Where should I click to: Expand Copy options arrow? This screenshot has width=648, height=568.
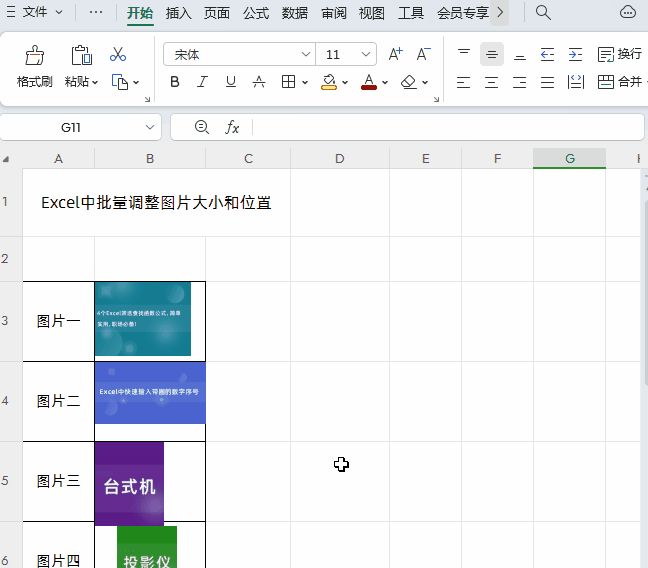[136, 82]
